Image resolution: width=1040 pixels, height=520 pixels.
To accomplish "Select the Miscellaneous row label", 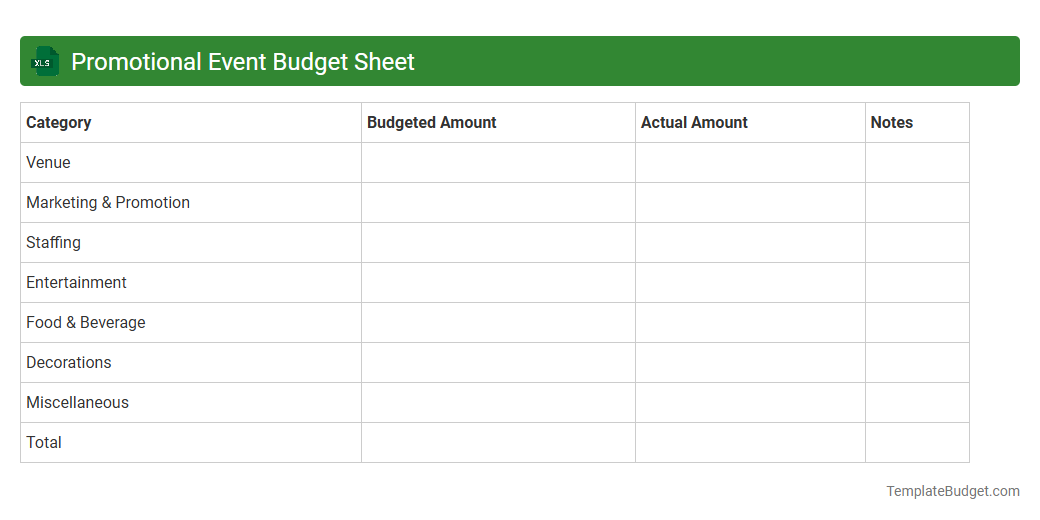I will [78, 403].
